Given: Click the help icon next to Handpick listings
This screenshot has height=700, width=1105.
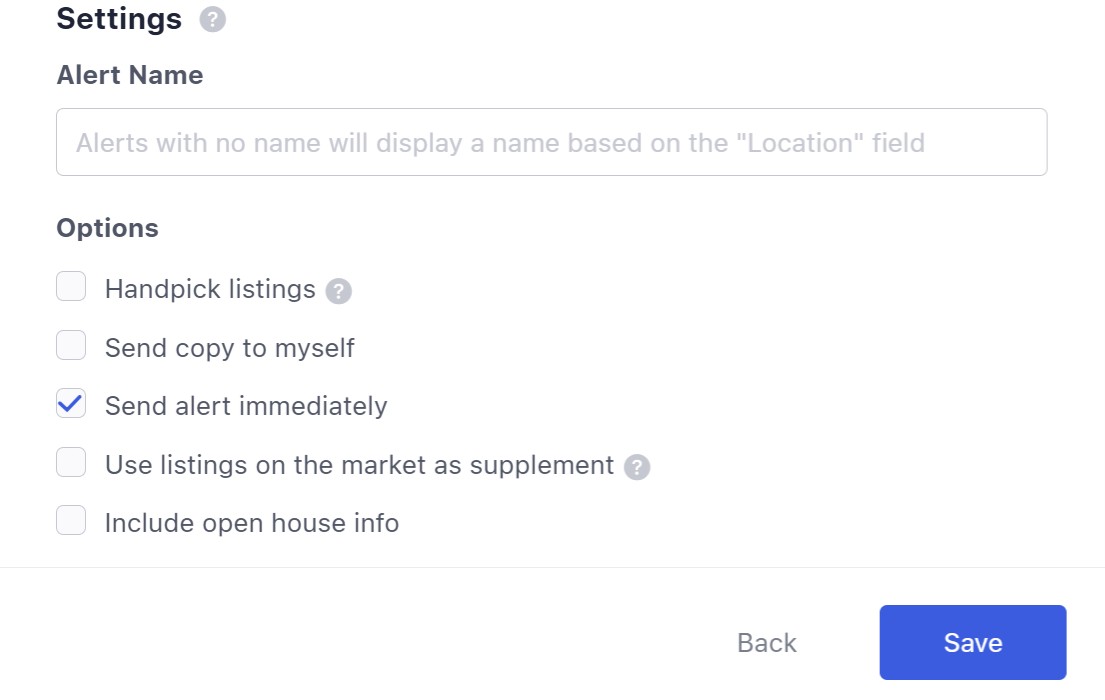Looking at the screenshot, I should click(339, 291).
